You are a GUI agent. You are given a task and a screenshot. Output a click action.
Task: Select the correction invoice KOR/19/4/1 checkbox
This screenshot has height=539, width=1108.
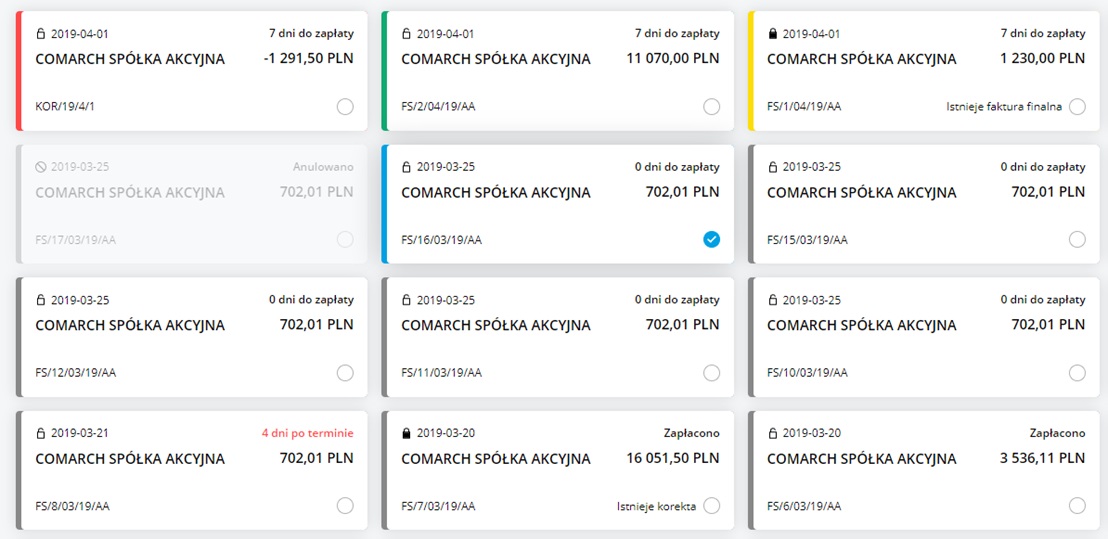click(345, 107)
